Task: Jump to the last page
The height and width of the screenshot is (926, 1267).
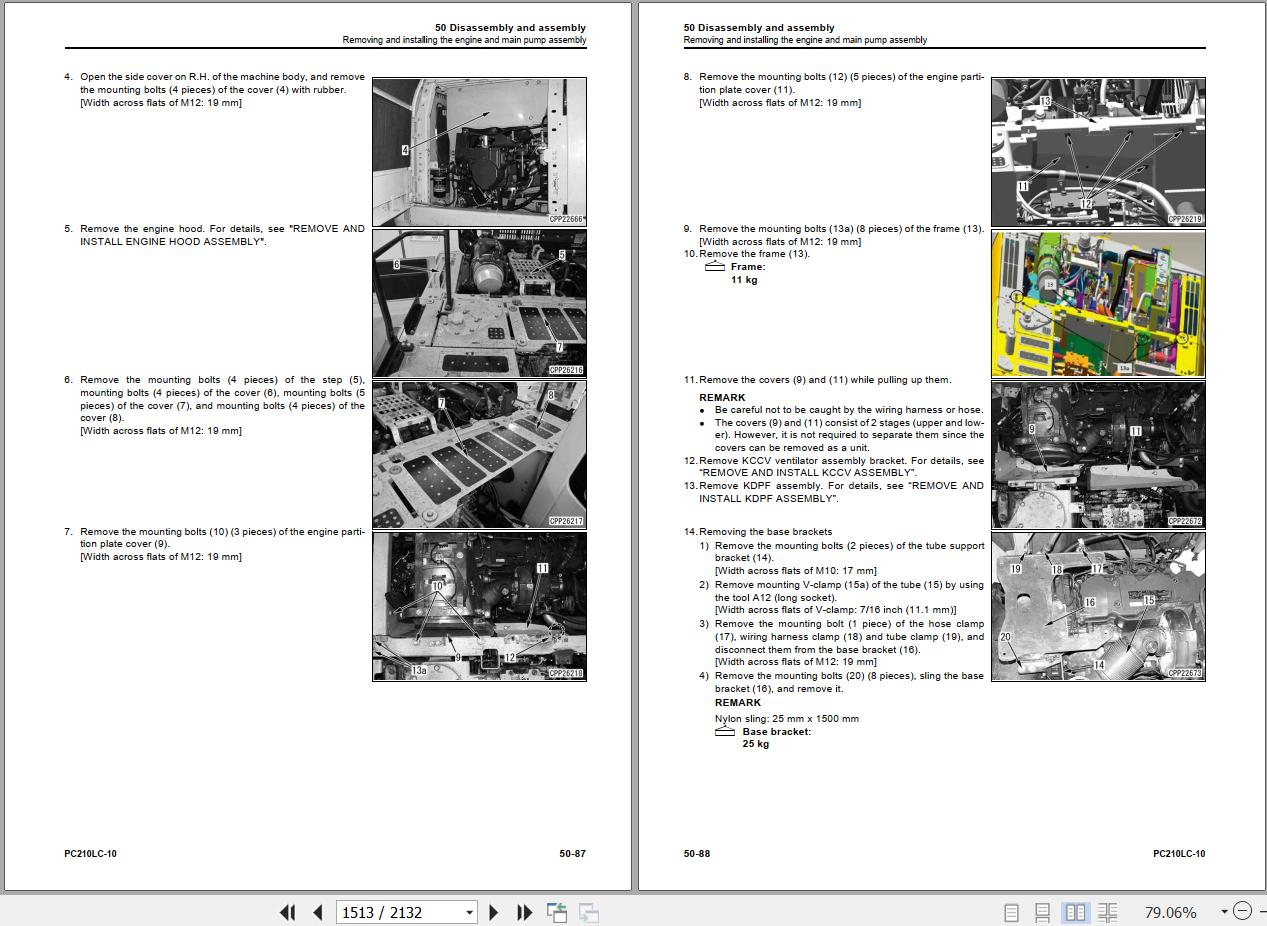Action: (x=524, y=912)
